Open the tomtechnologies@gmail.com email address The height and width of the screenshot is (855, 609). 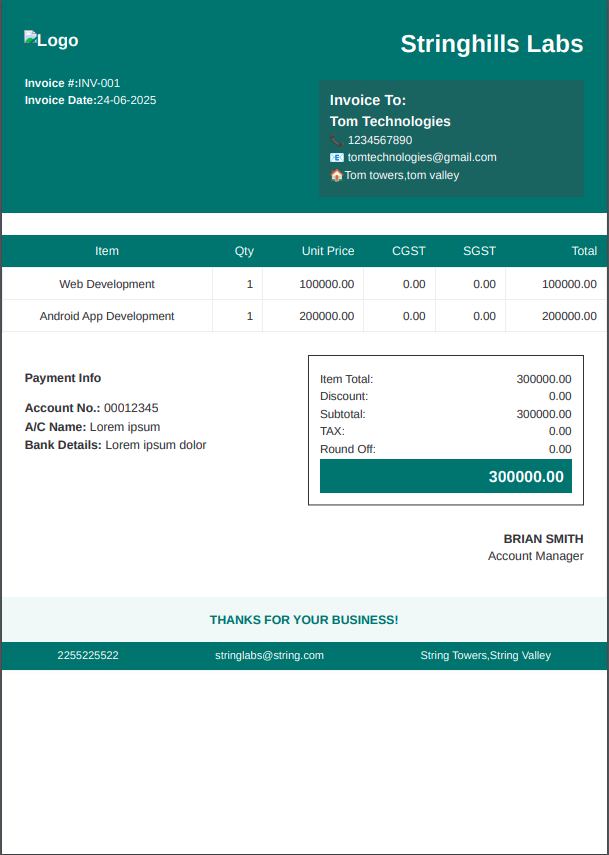422,158
